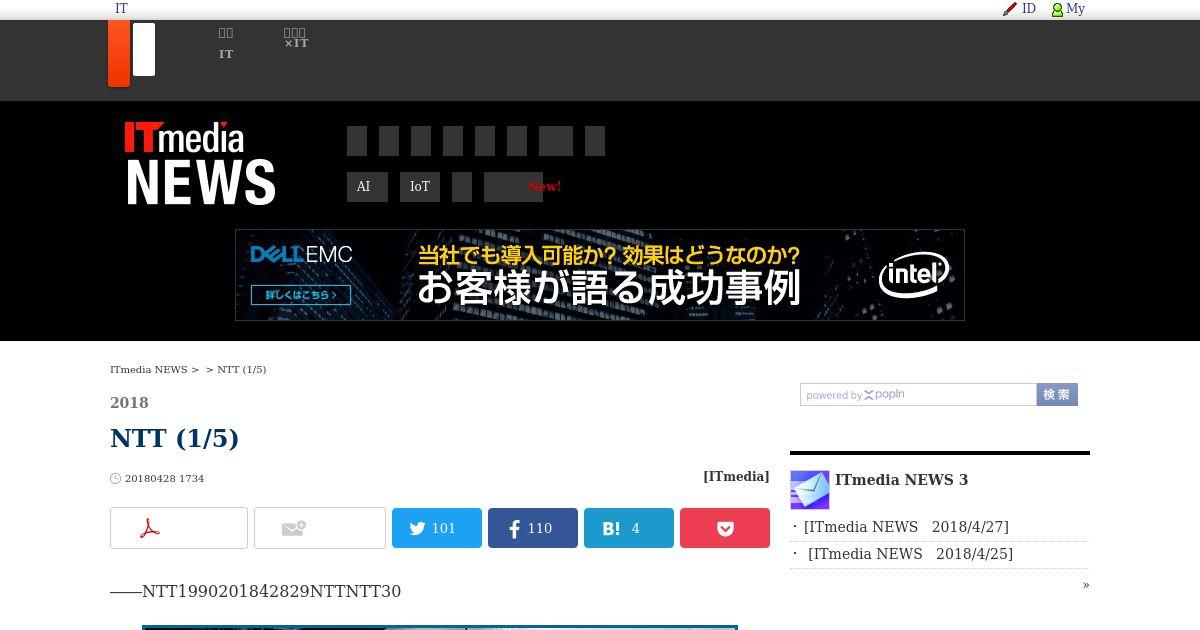Click the clock icon beside article date
This screenshot has height=630, width=1200.
tap(115, 479)
